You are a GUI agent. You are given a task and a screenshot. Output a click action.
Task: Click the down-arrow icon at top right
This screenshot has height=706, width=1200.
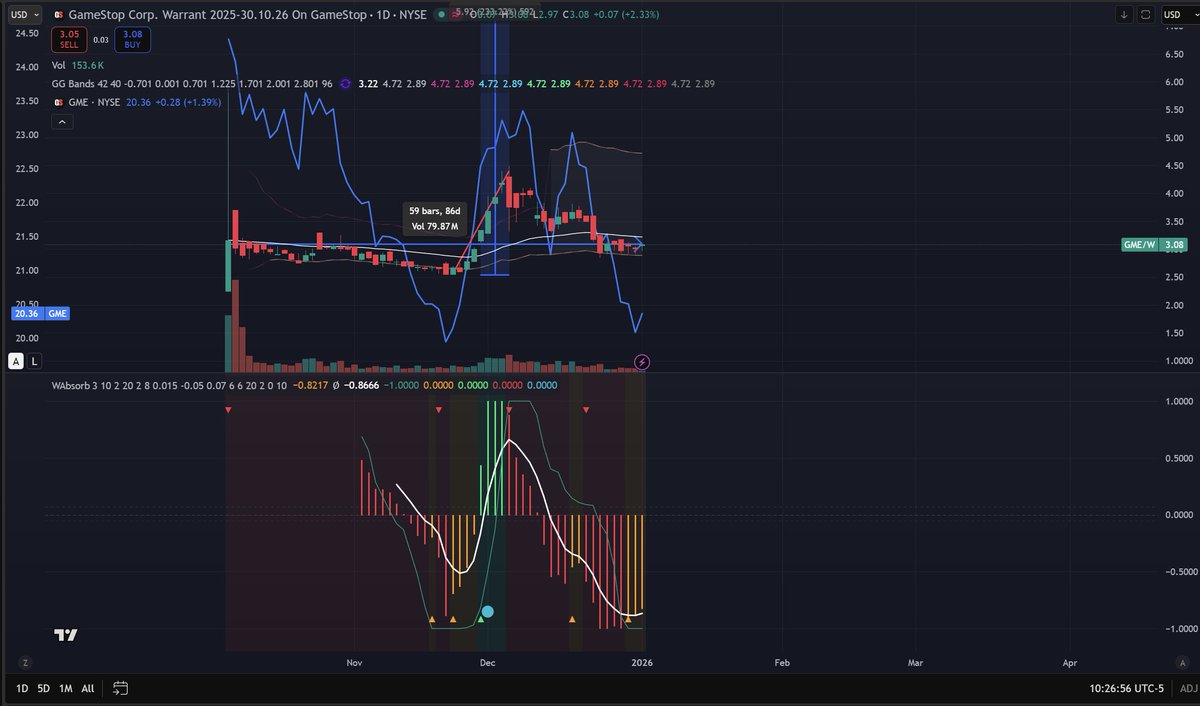click(x=1124, y=15)
